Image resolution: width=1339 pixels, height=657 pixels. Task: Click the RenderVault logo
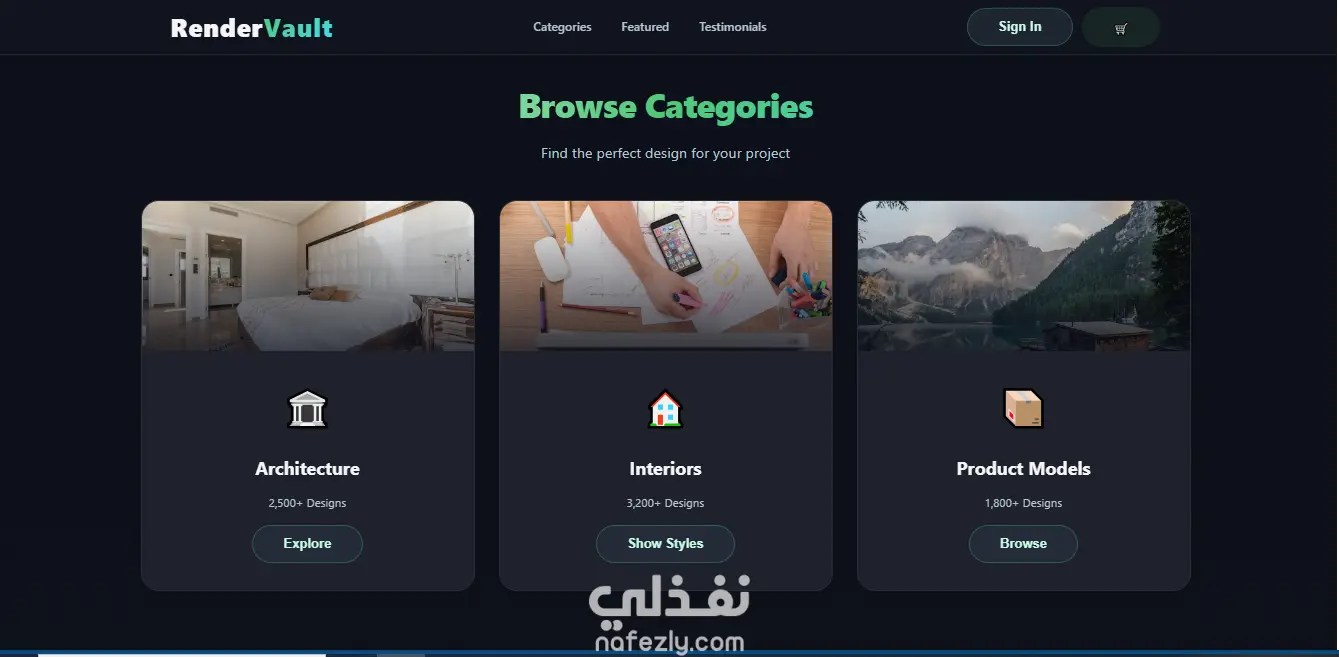[x=251, y=28]
